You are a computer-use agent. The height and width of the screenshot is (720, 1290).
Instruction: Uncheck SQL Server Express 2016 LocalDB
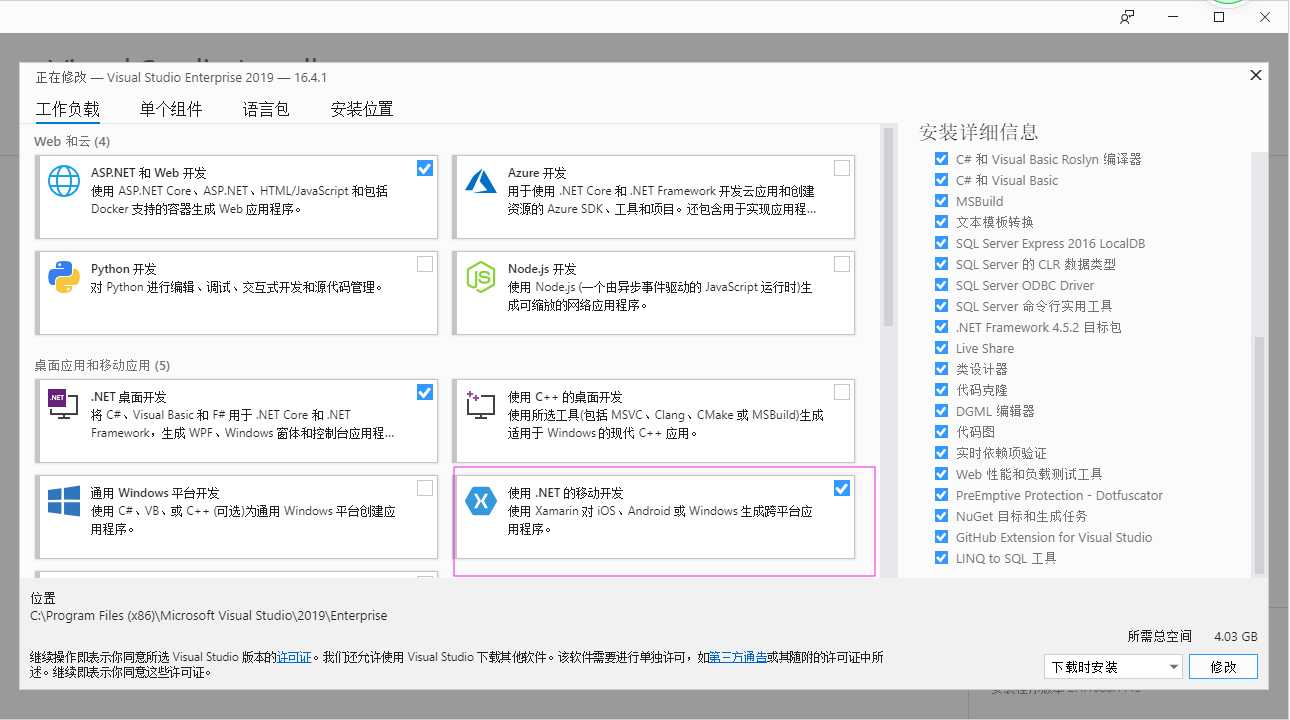[x=941, y=243]
